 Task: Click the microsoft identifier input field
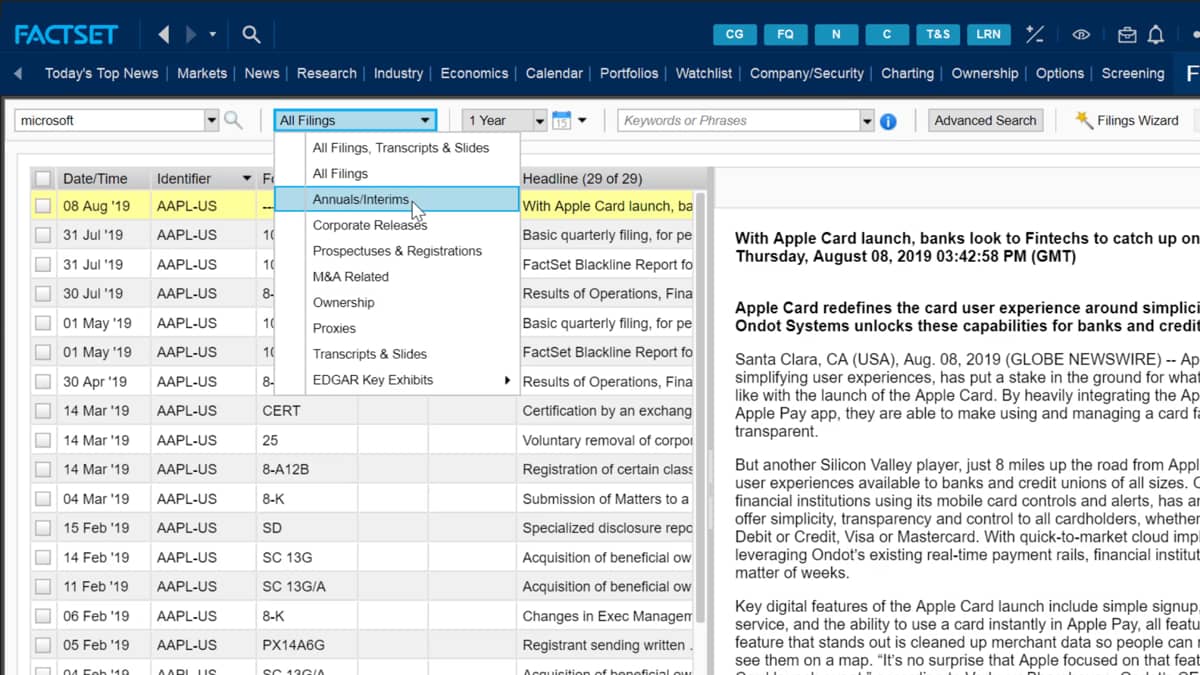click(109, 120)
